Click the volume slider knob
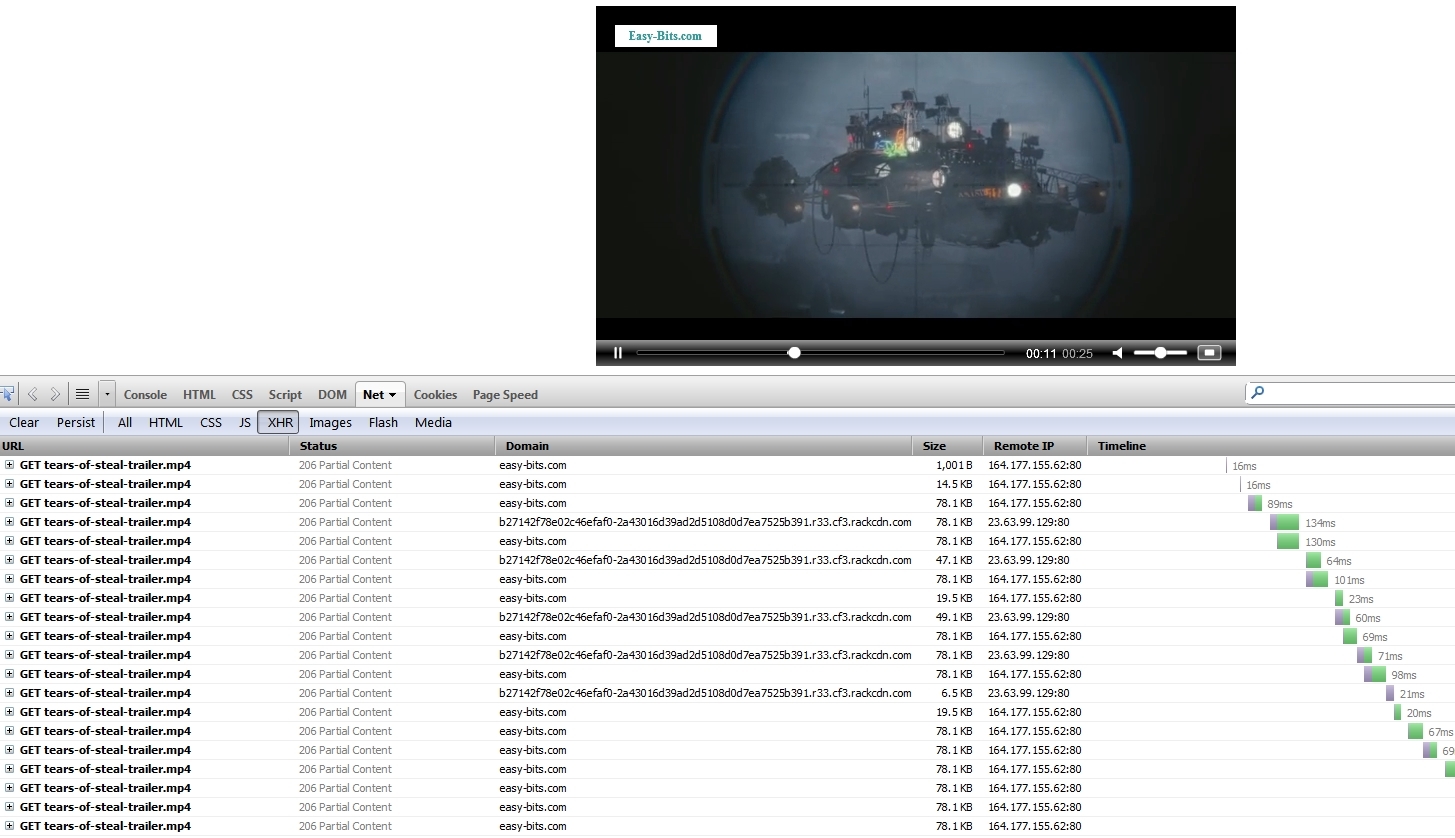The image size is (1455, 838). pos(1160,353)
